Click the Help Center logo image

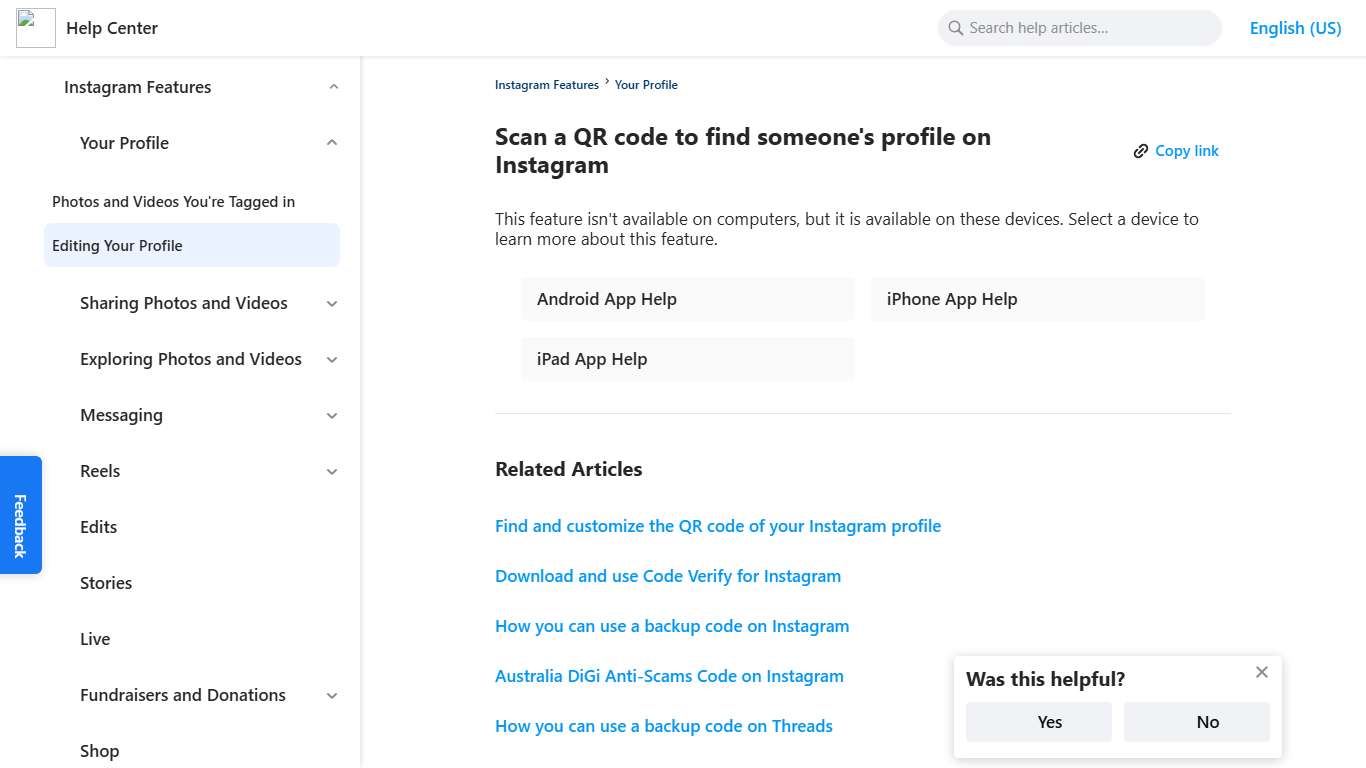pos(36,28)
